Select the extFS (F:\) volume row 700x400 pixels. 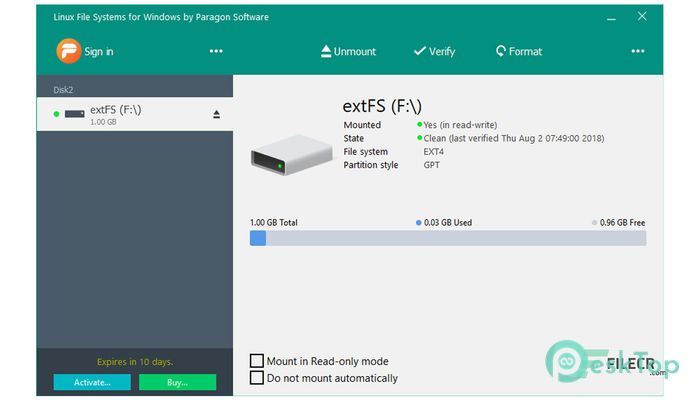(x=134, y=114)
